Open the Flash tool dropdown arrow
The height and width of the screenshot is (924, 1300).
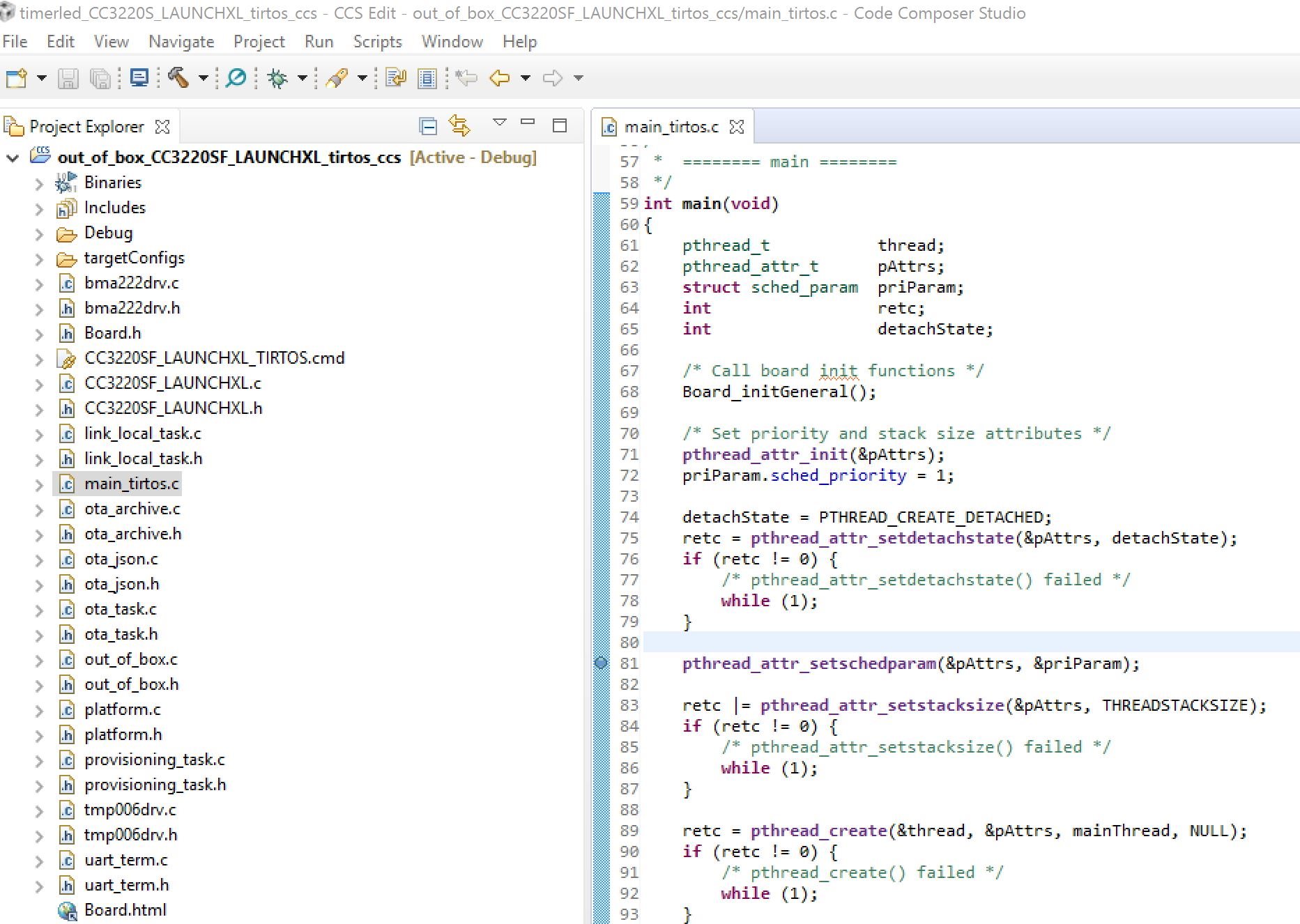[362, 78]
